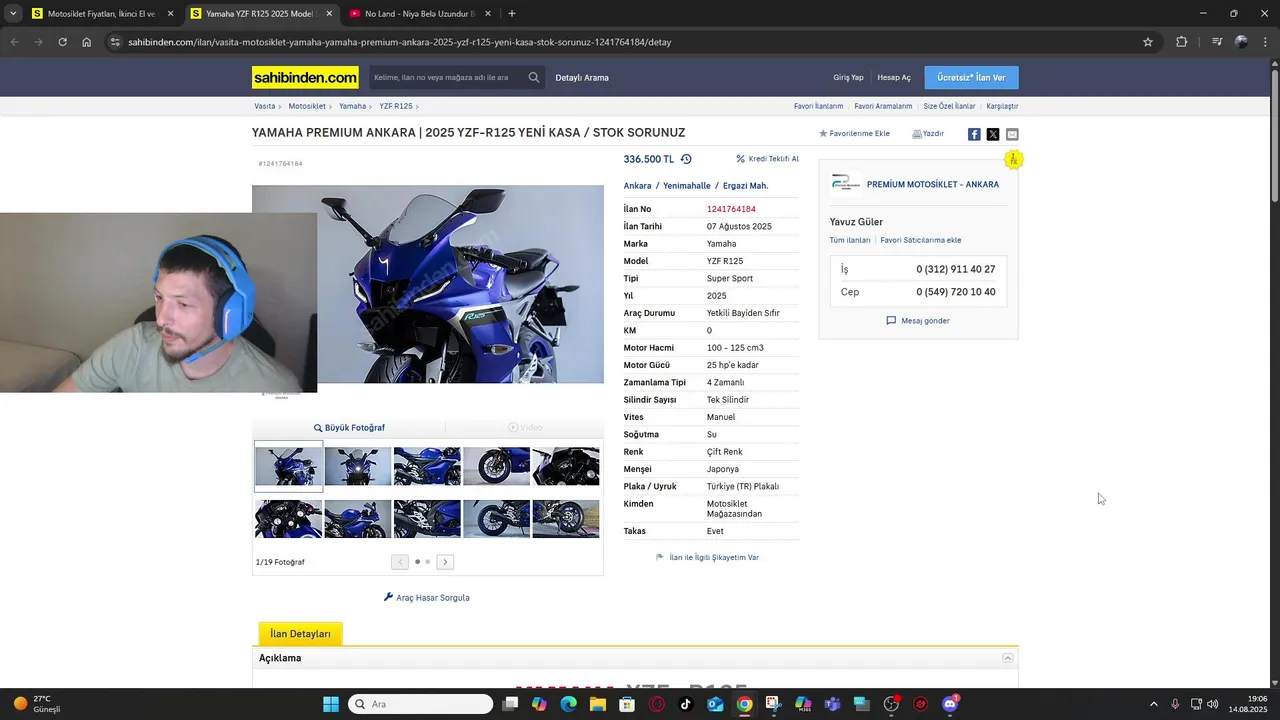This screenshot has width=1280, height=720.
Task: Open YZF R125 breadcrumb
Action: pos(396,106)
